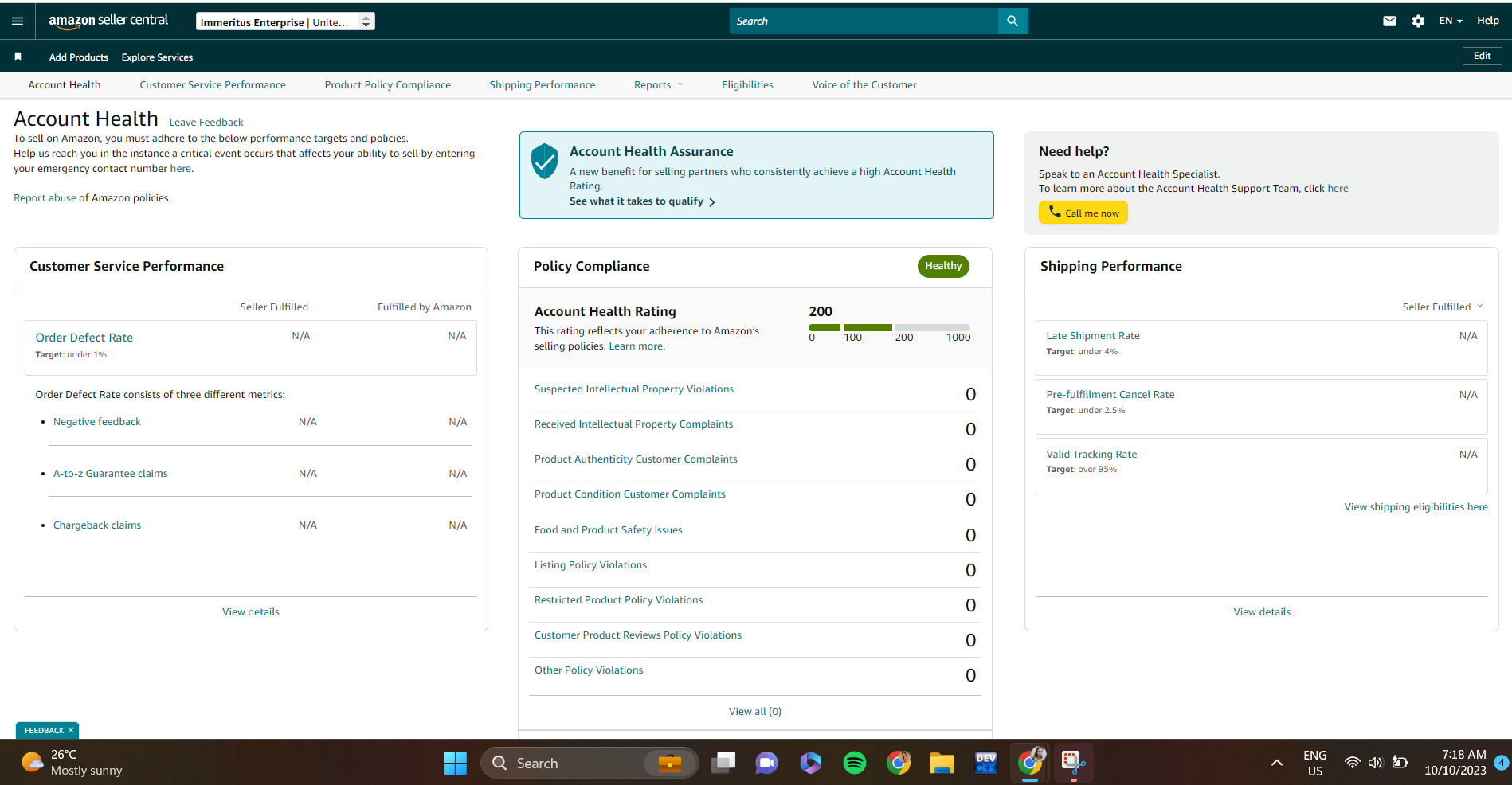The width and height of the screenshot is (1512, 785).
Task: Open the weather widget showing 26°C
Action: pos(72,763)
